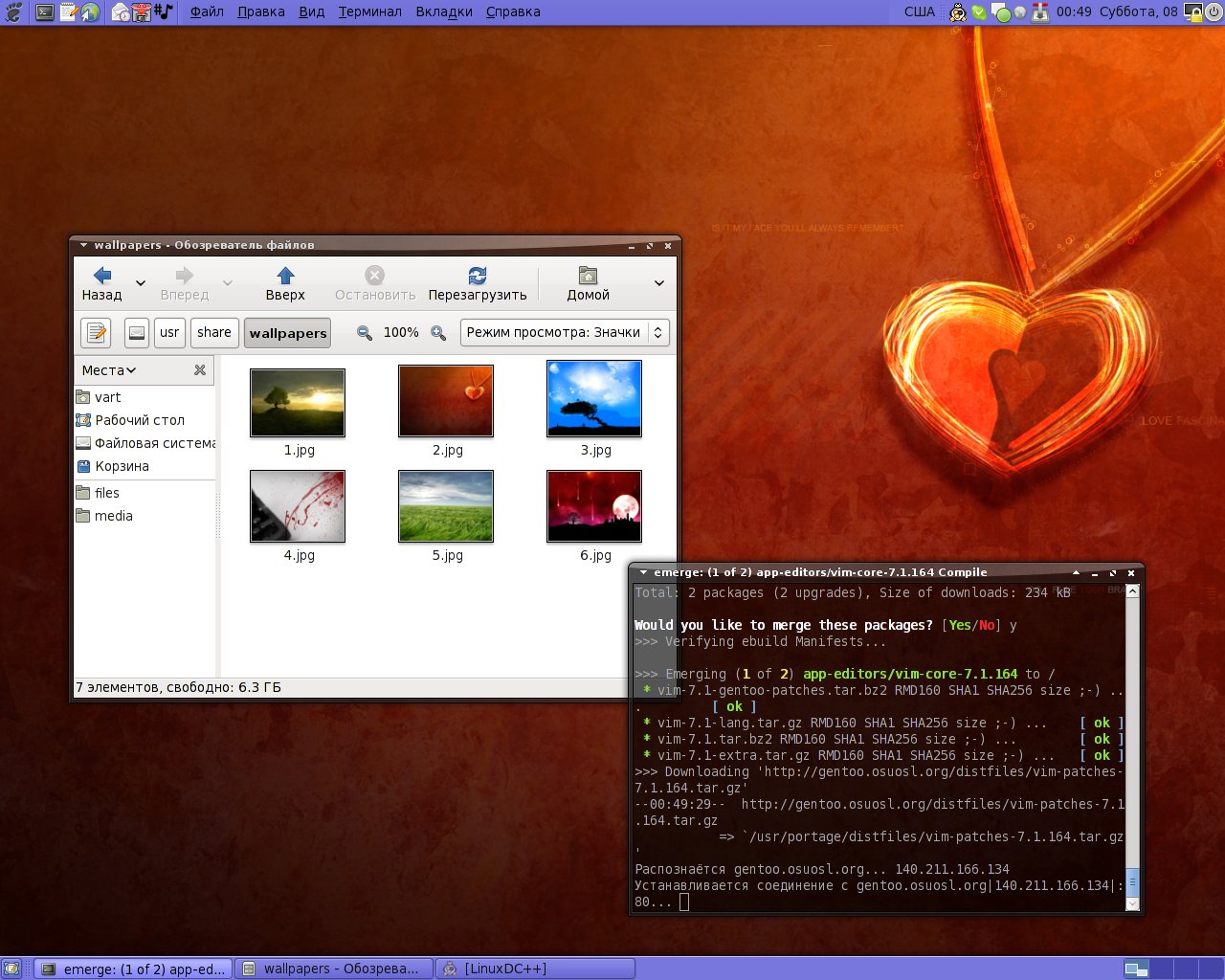
Task: Switch to emerge terminal taskbar button
Action: (x=133, y=969)
